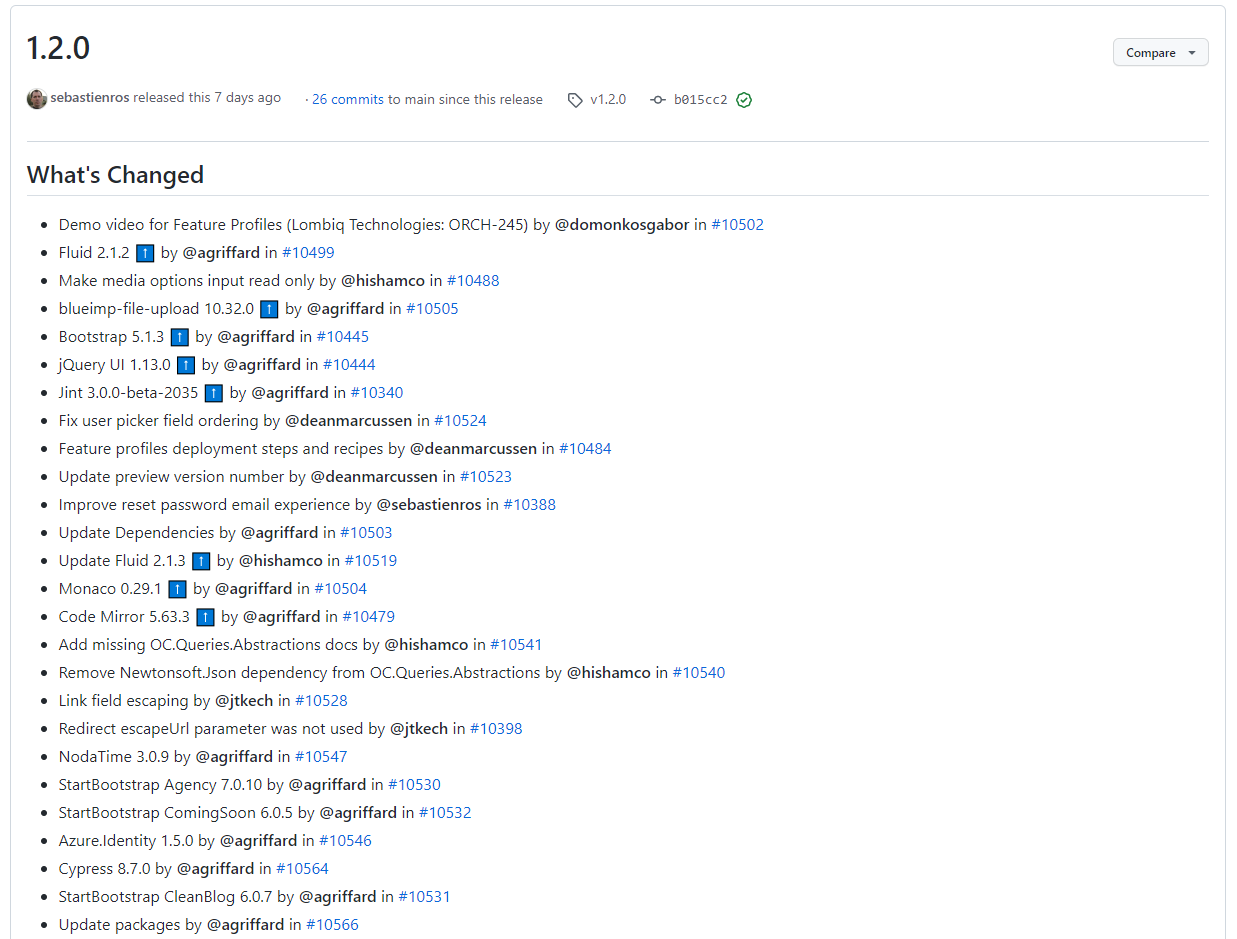The width and height of the screenshot is (1237, 939).
Task: Open @sebastienros mention on reset password line
Action: click(429, 505)
